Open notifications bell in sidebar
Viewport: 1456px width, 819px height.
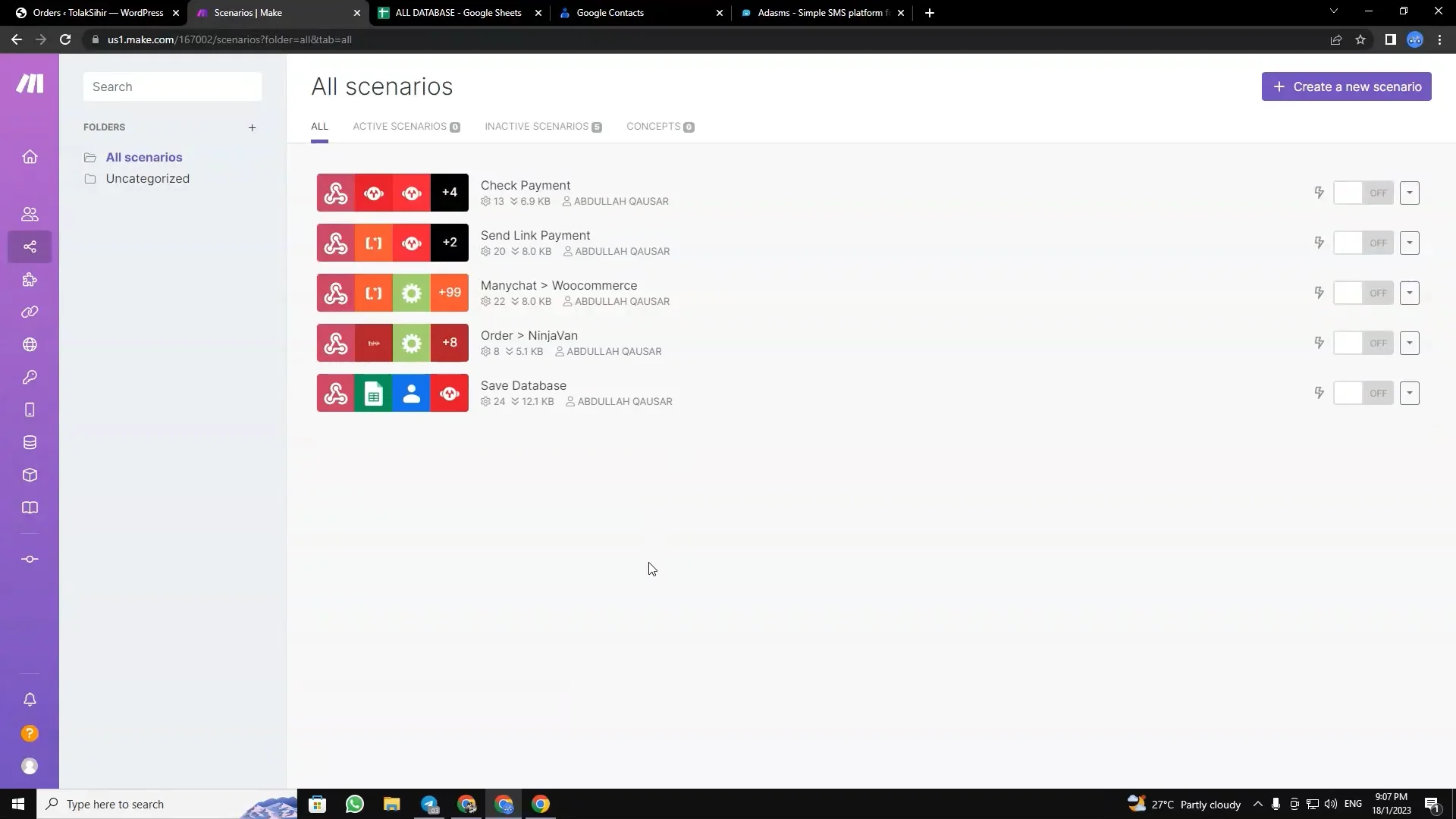pos(30,700)
